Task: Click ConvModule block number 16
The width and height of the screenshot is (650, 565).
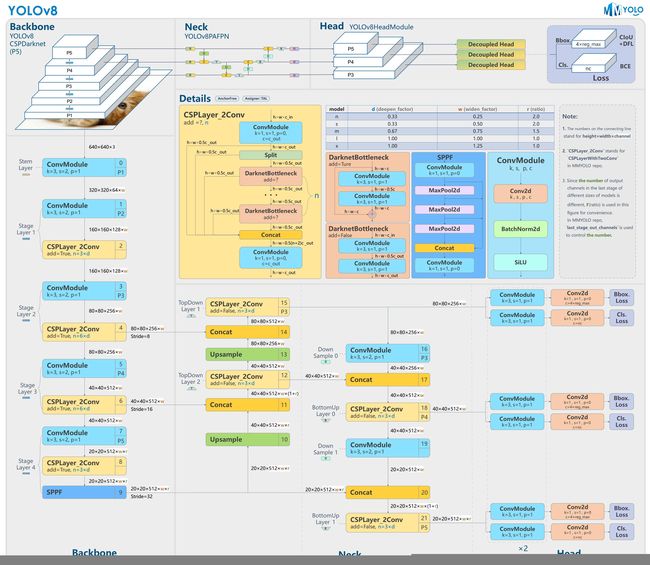Action: [388, 353]
